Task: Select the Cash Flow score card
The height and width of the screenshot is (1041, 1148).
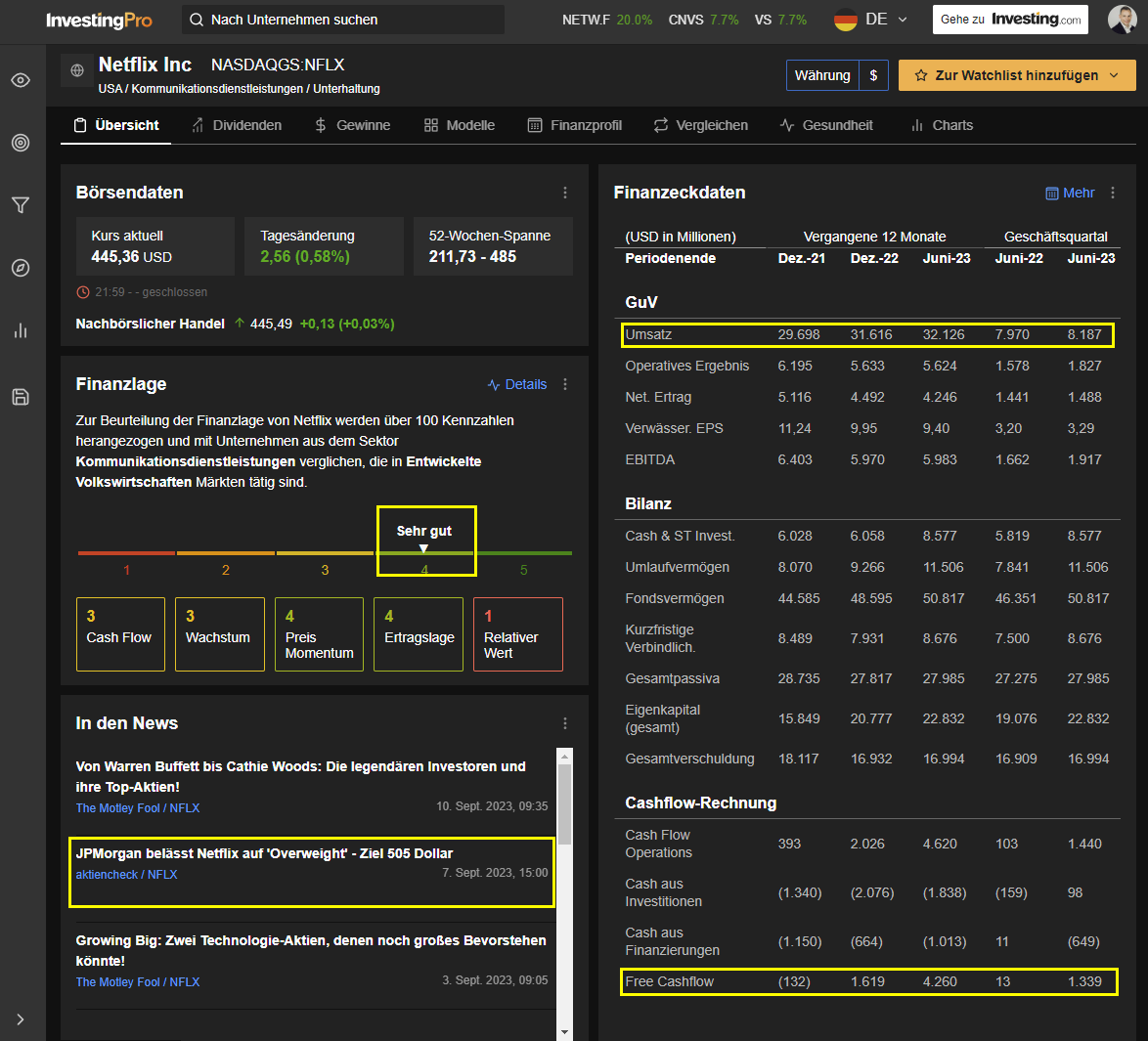Action: click(x=121, y=634)
